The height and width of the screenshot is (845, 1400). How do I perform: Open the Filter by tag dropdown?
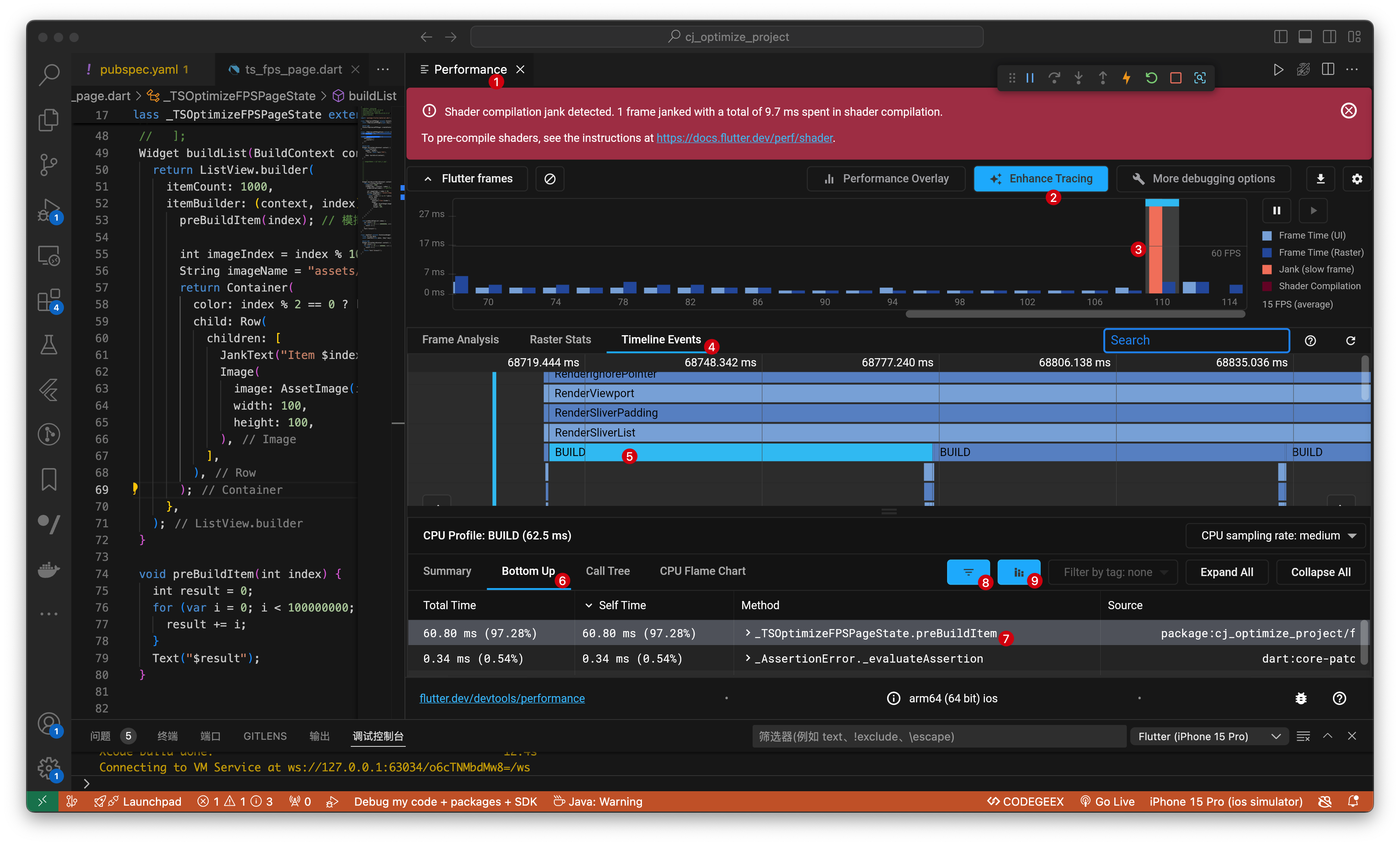pyautogui.click(x=1112, y=572)
